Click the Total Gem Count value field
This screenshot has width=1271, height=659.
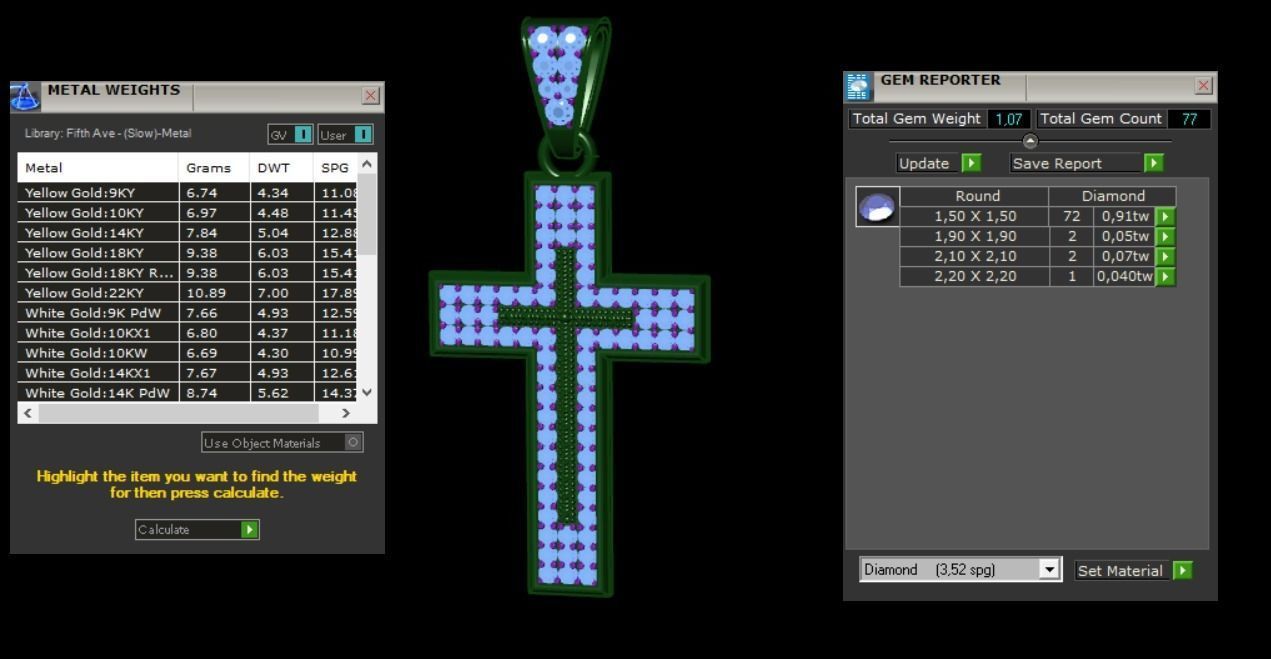point(1189,119)
